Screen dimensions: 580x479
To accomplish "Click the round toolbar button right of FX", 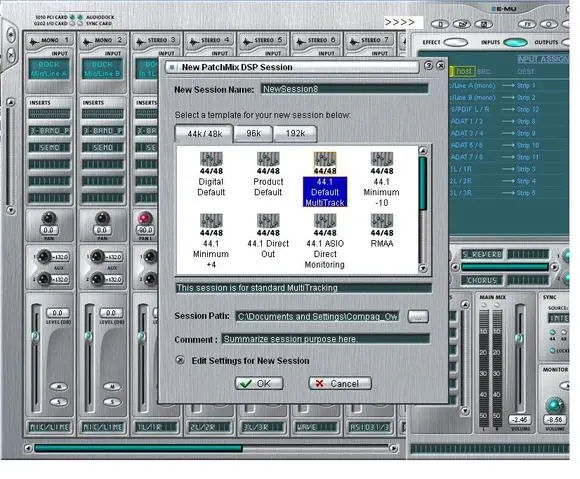I will [x=549, y=24].
